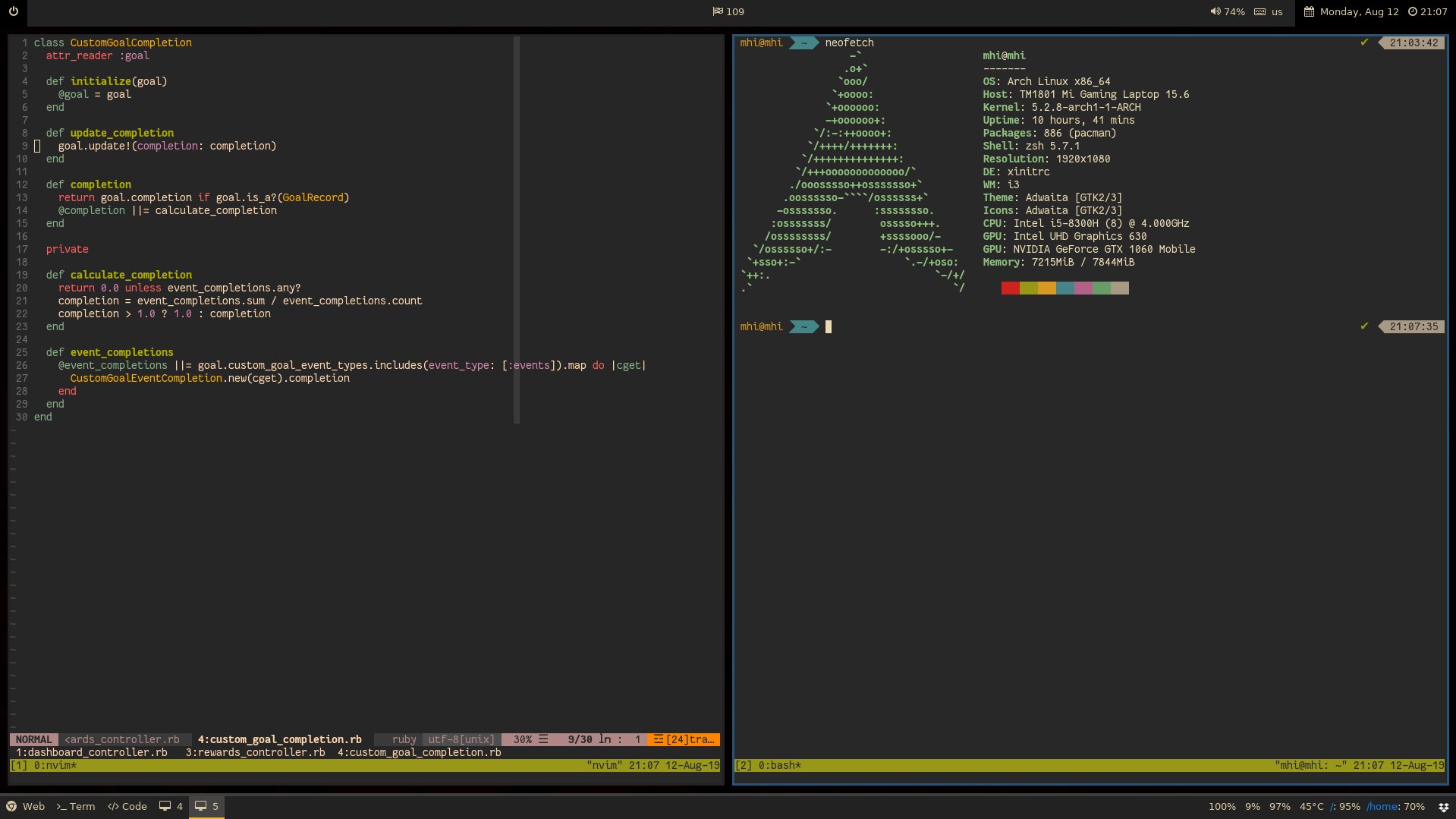Click the def event_completions line
The height and width of the screenshot is (819, 1456).
pos(109,352)
